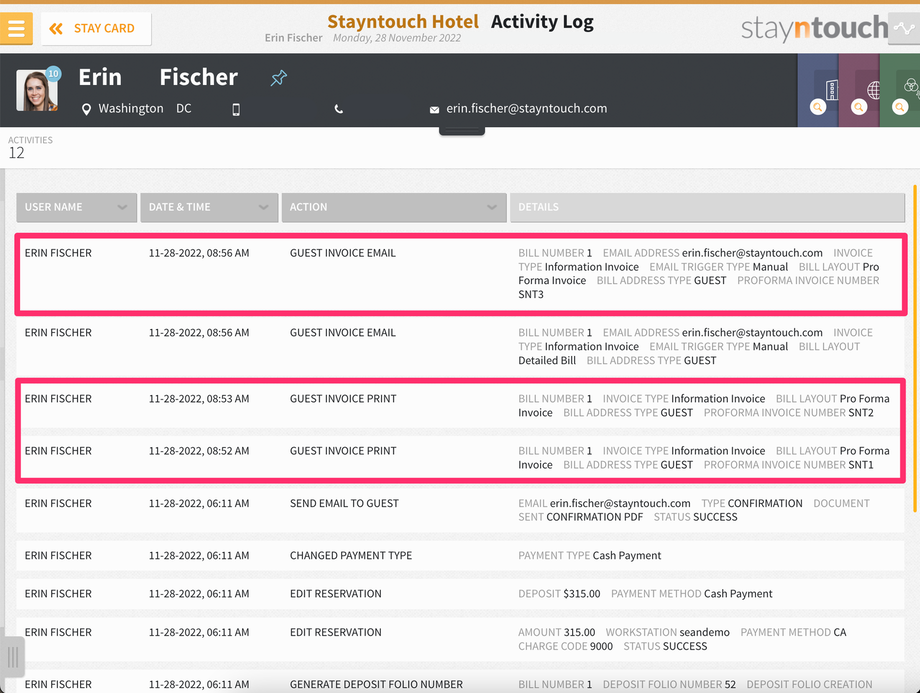920x693 pixels.
Task: Open the travel agent card tab with globe icon
Action: coord(858,90)
